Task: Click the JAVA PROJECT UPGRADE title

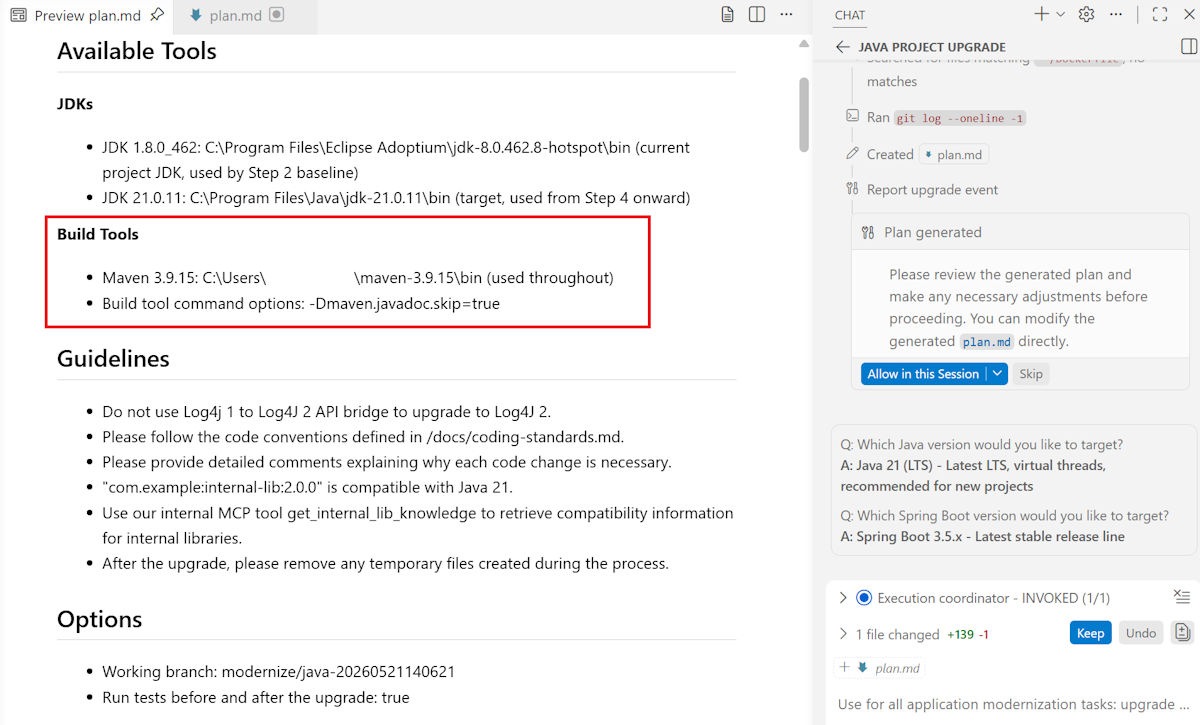Action: coord(932,47)
